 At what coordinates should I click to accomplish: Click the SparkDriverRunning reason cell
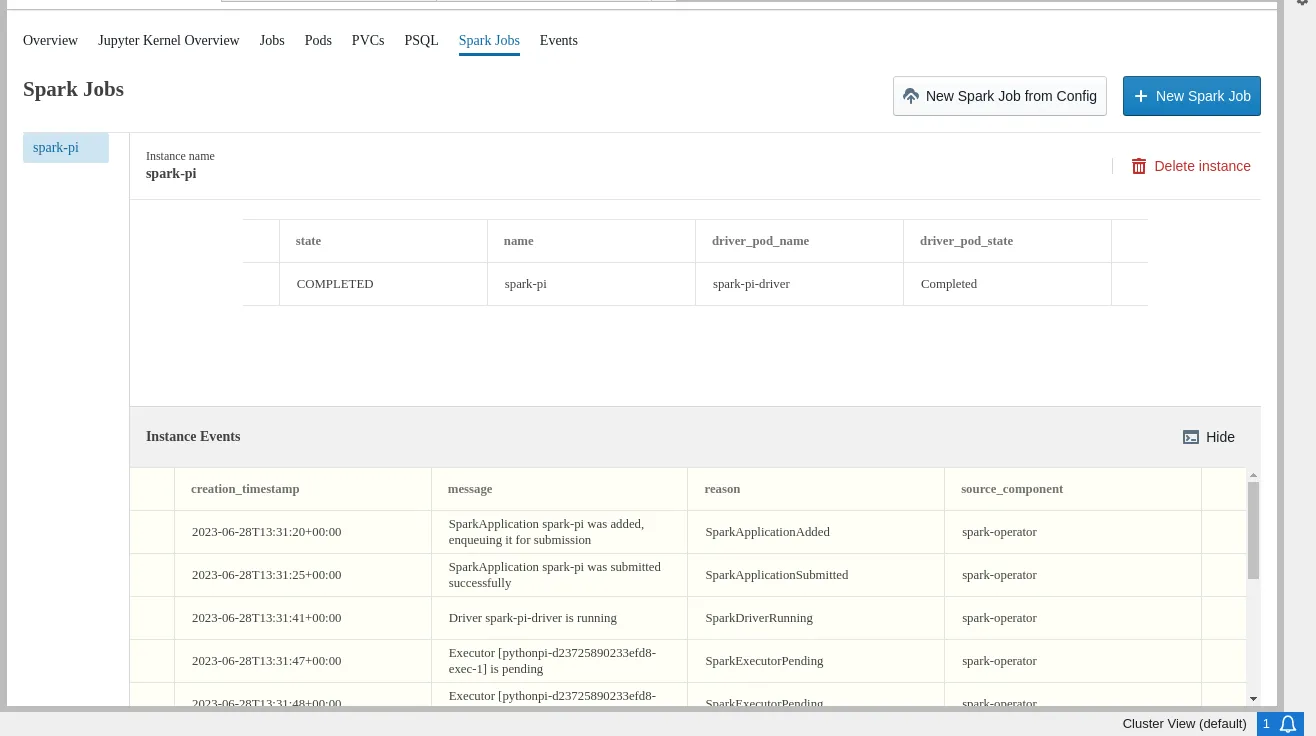[817, 618]
